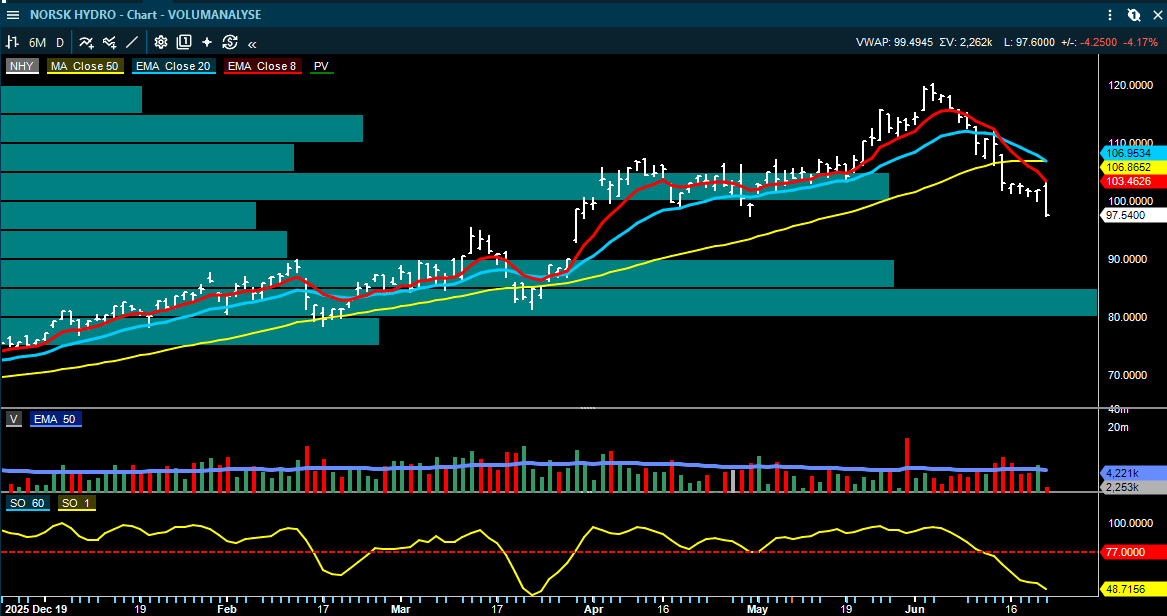Click the 2,253k volume tag
Image resolution: width=1167 pixels, height=616 pixels.
point(1132,487)
